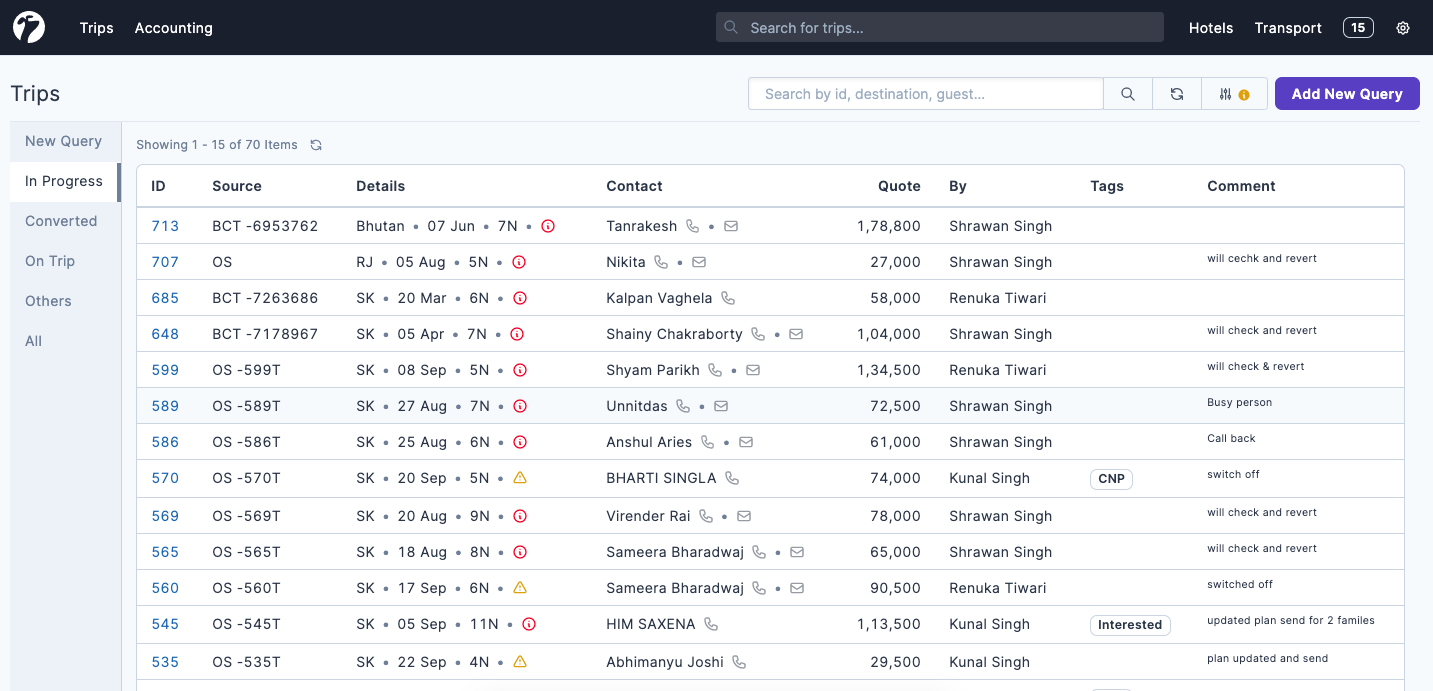Go to Hotels in the top navigation

[1210, 28]
